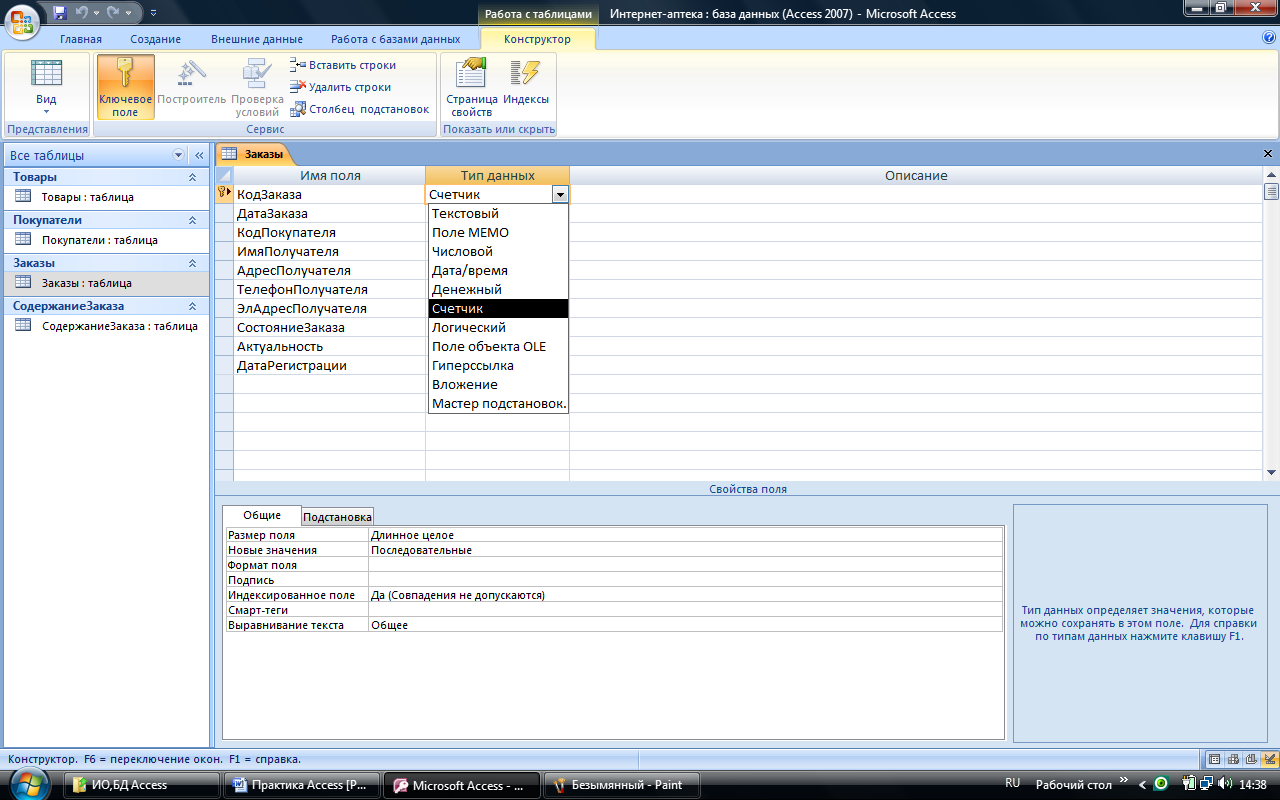This screenshot has height=800, width=1280.
Task: Select СодержаниеЗаказа : таблица item
Action: coord(107,326)
